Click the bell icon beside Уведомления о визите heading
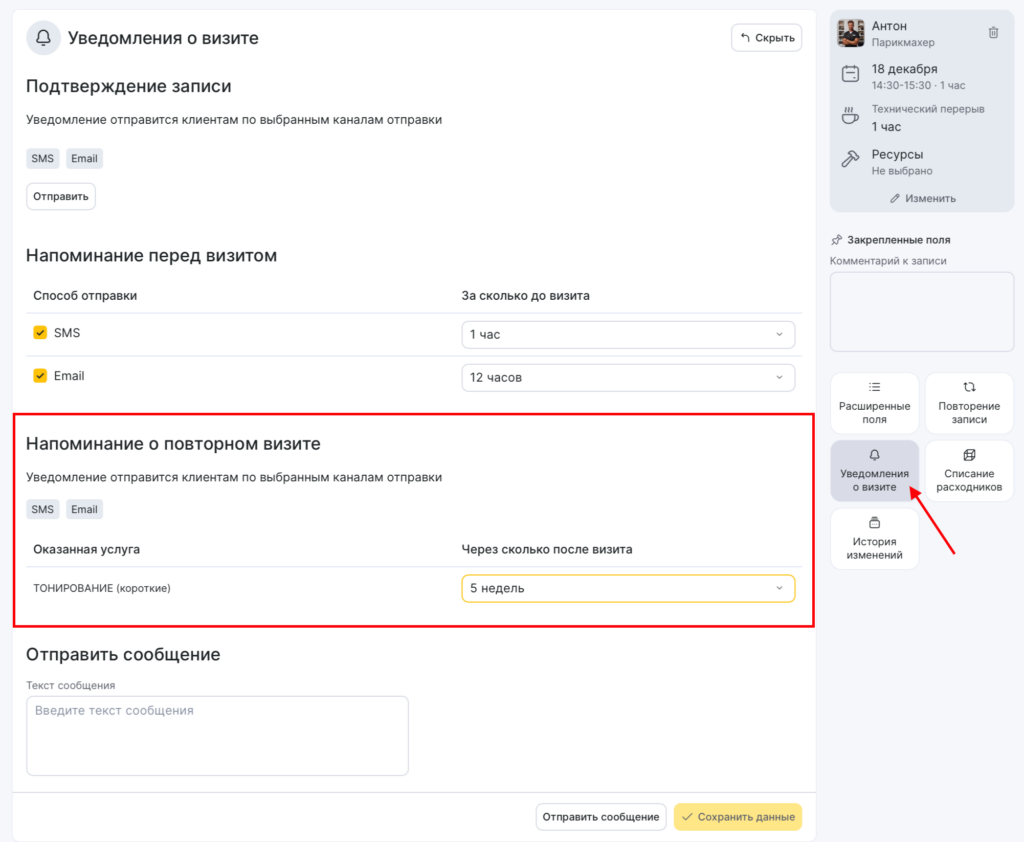Viewport: 1024px width, 842px height. click(x=43, y=38)
